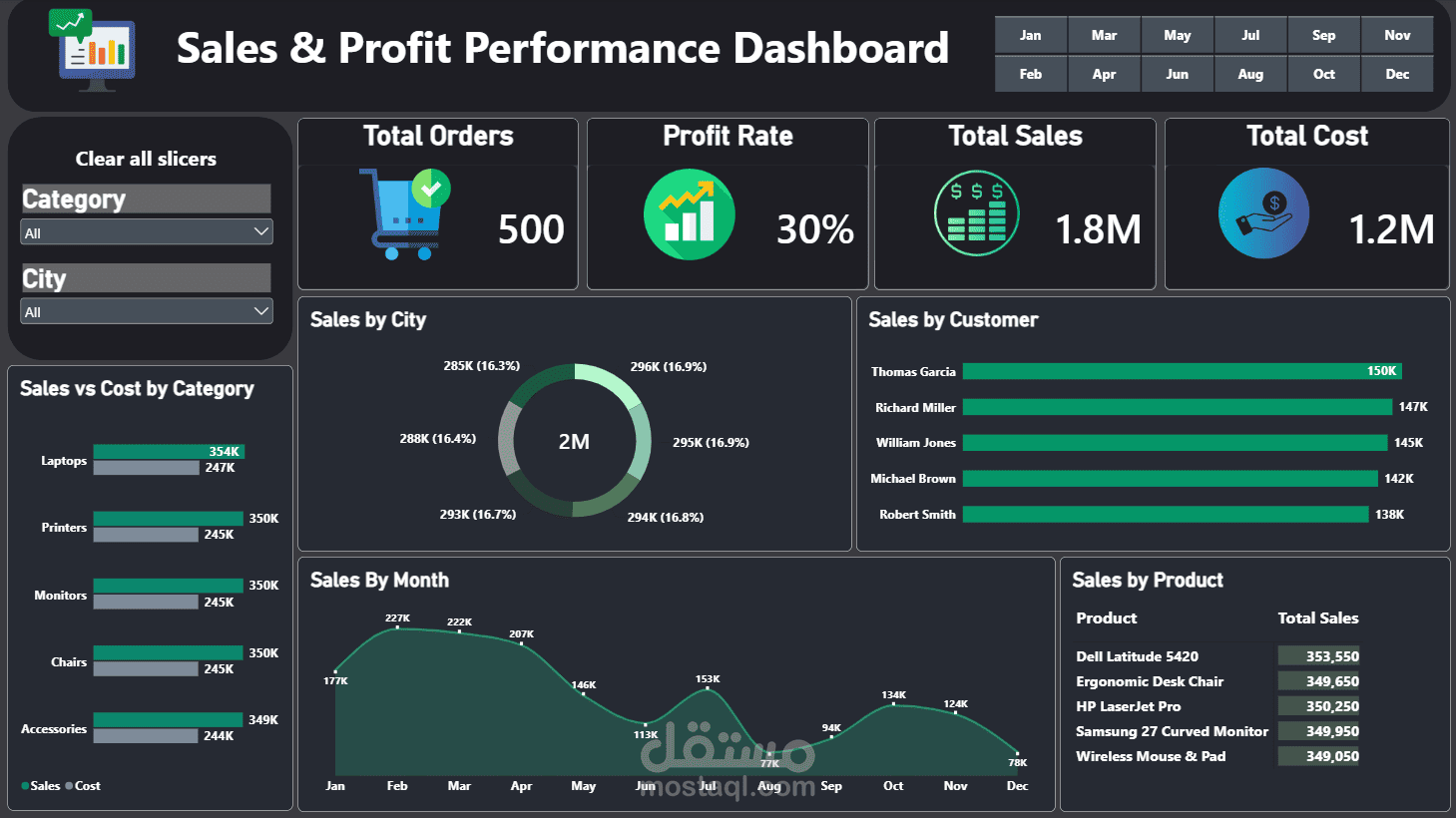Click the Wireless Mouse & Pad row
The image size is (1456, 818).
click(x=1217, y=756)
